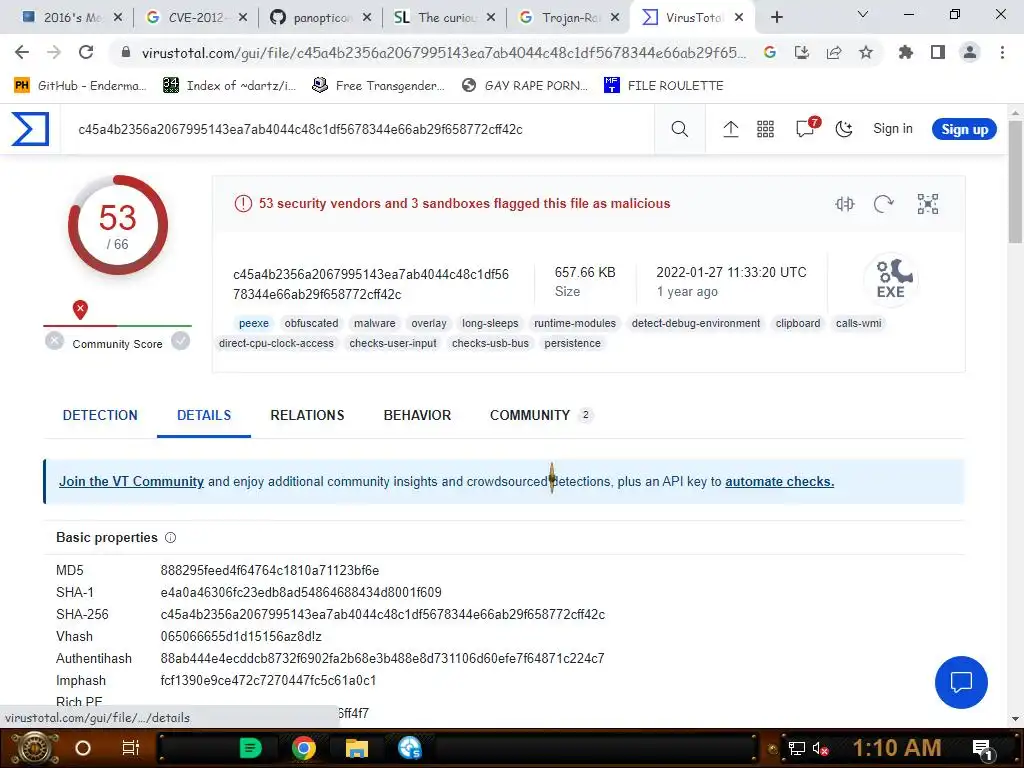
Task: Click the checks-usb-bus tag
Action: [x=490, y=344]
